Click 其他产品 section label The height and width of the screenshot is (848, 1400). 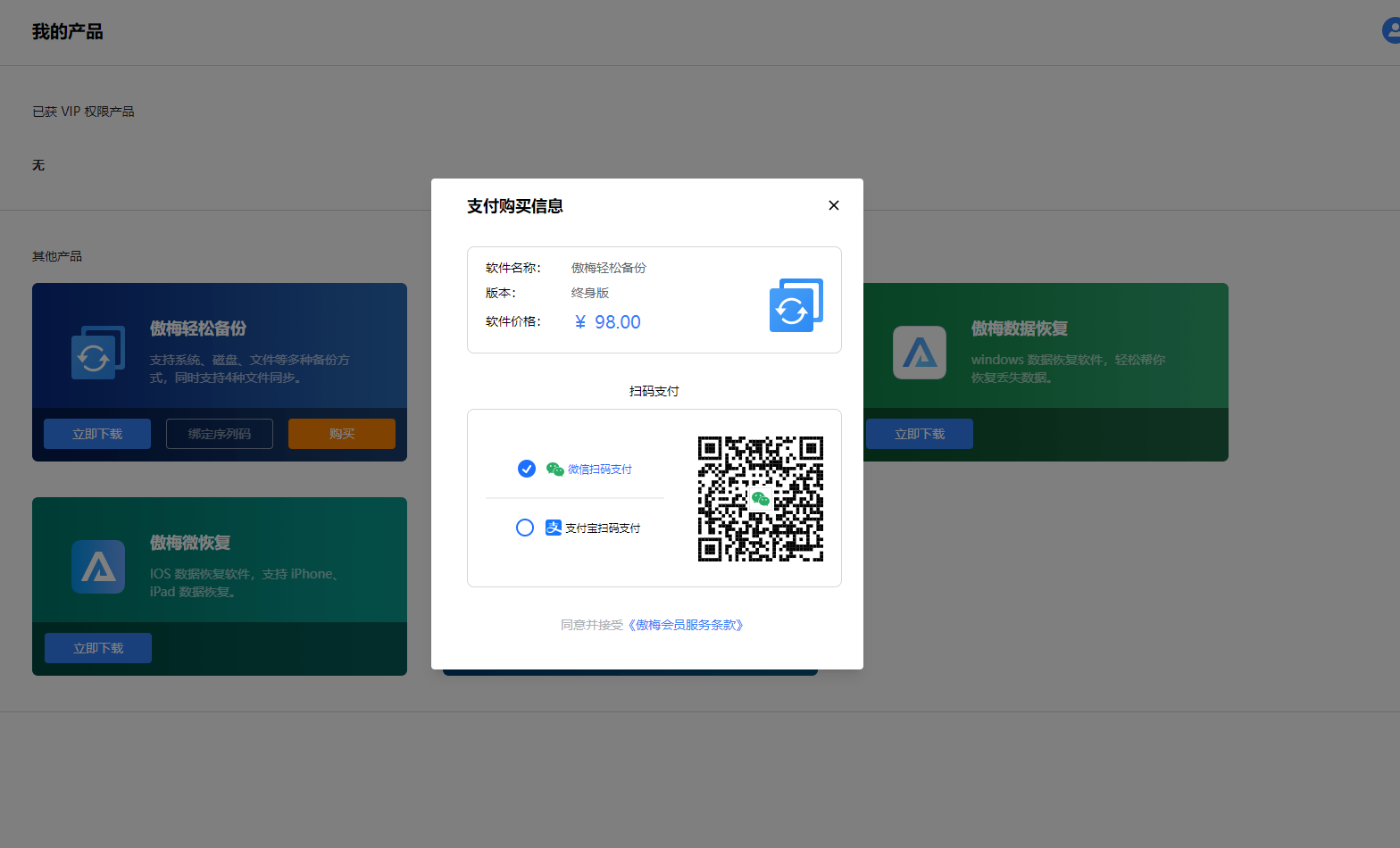pos(57,256)
